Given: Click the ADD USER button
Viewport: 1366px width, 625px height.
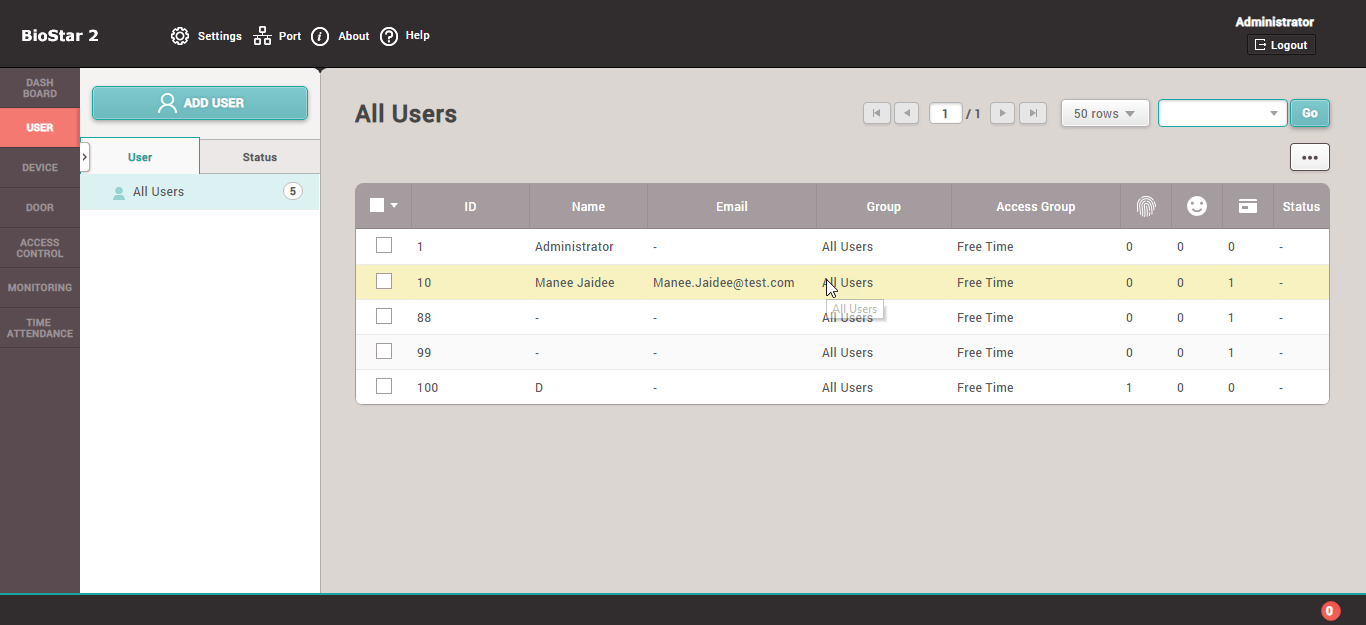Looking at the screenshot, I should (200, 103).
